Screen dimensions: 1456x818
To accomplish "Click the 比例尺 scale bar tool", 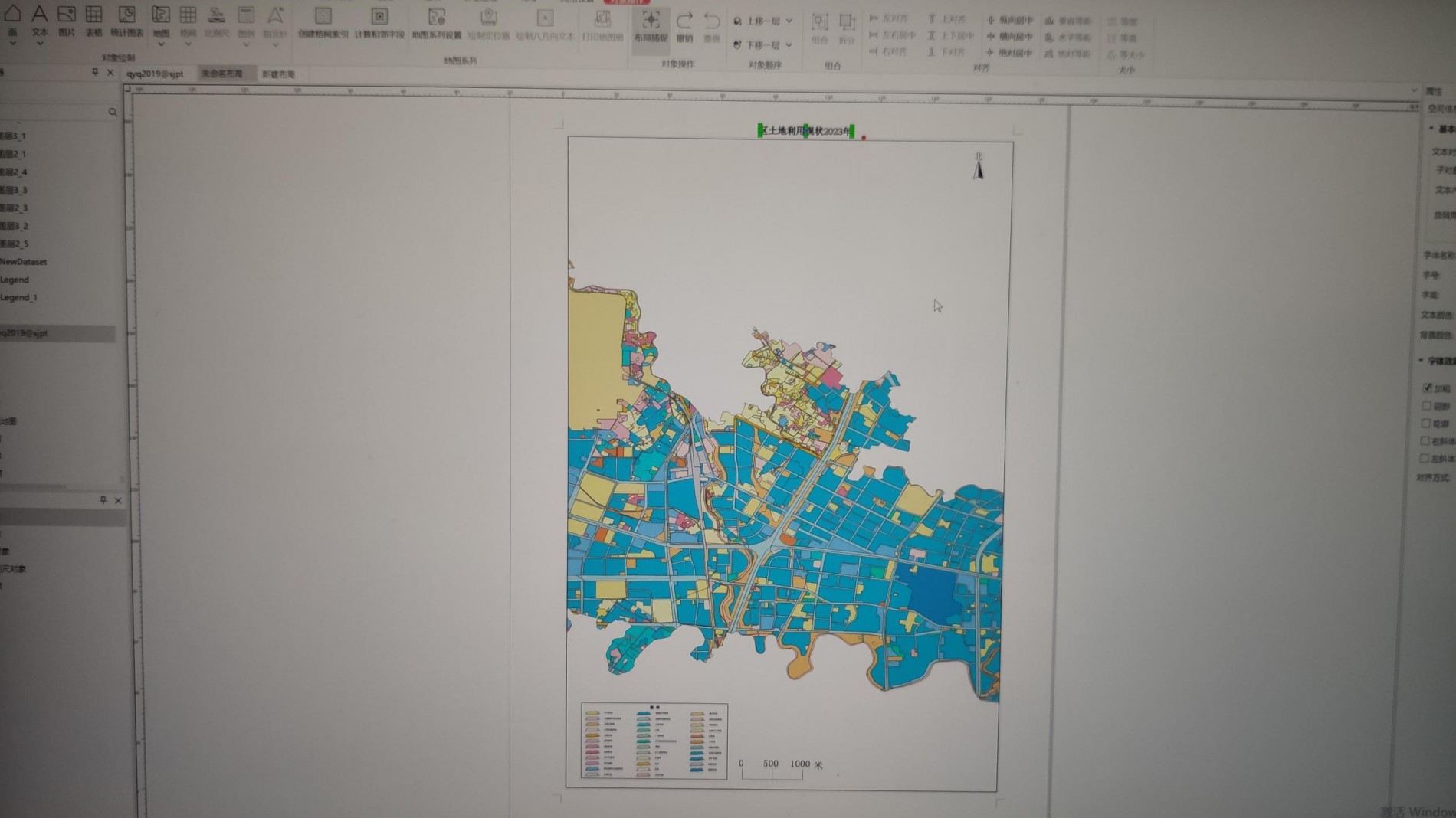I will click(x=217, y=21).
